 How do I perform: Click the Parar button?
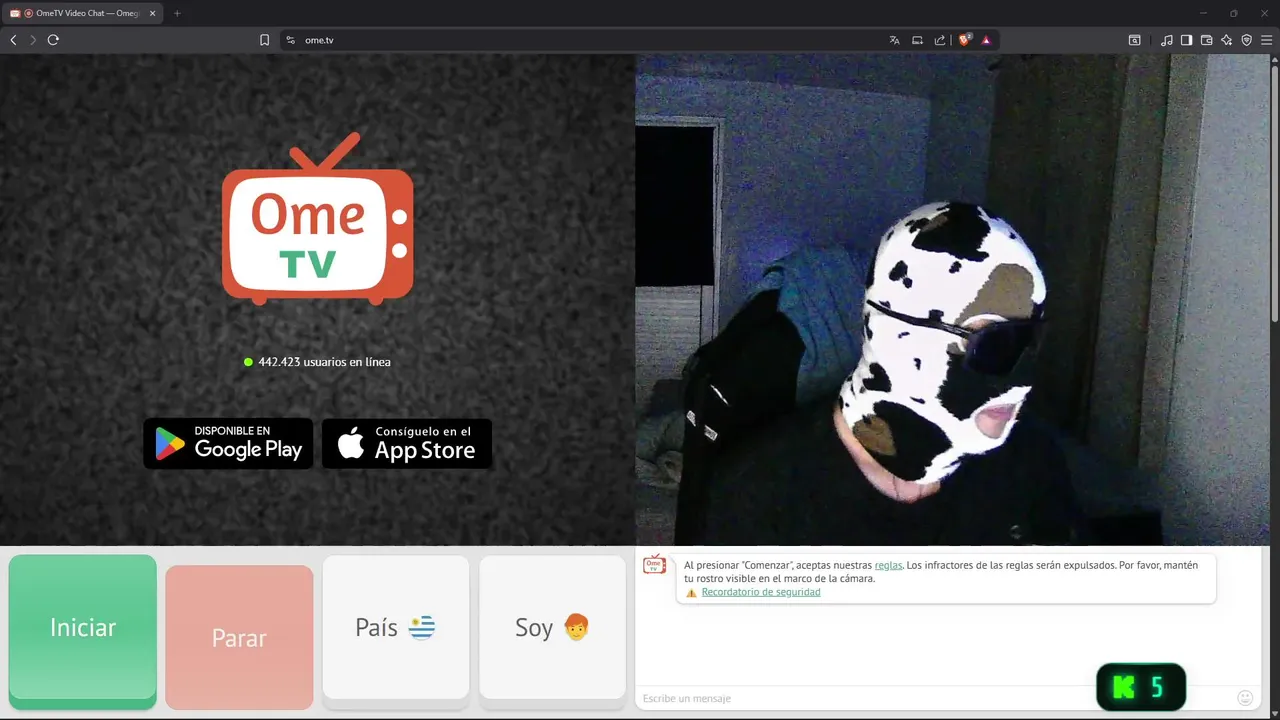tap(239, 637)
